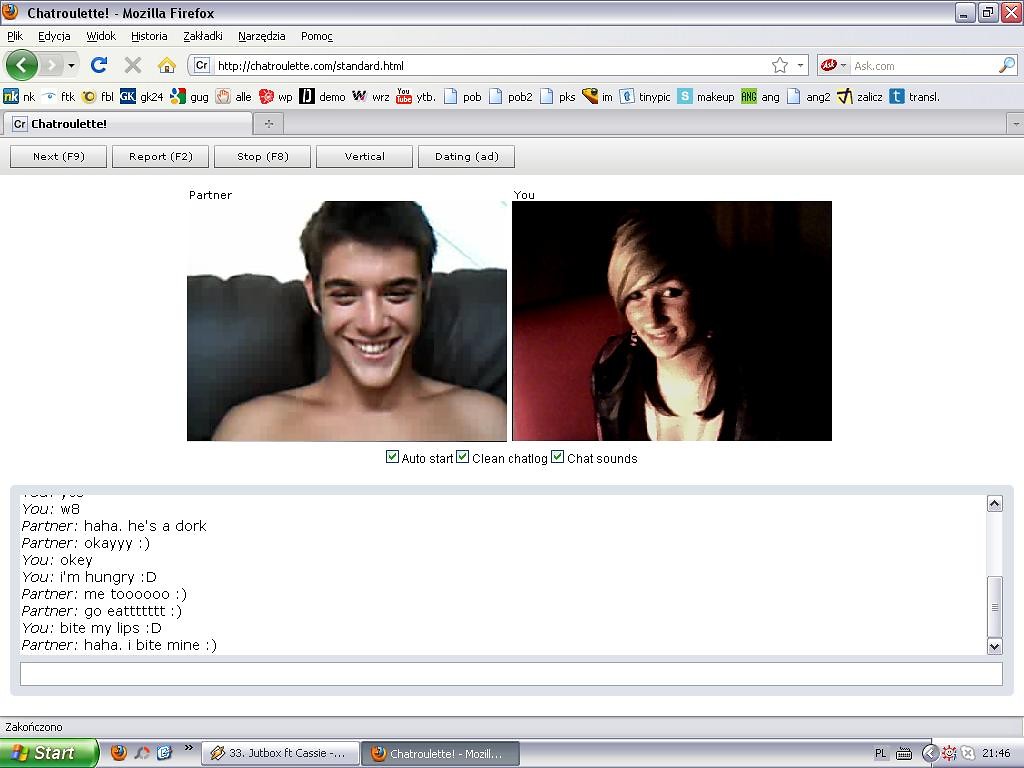The width and height of the screenshot is (1024, 768).
Task: Select the Chatroulette! browser tab
Action: pos(127,123)
